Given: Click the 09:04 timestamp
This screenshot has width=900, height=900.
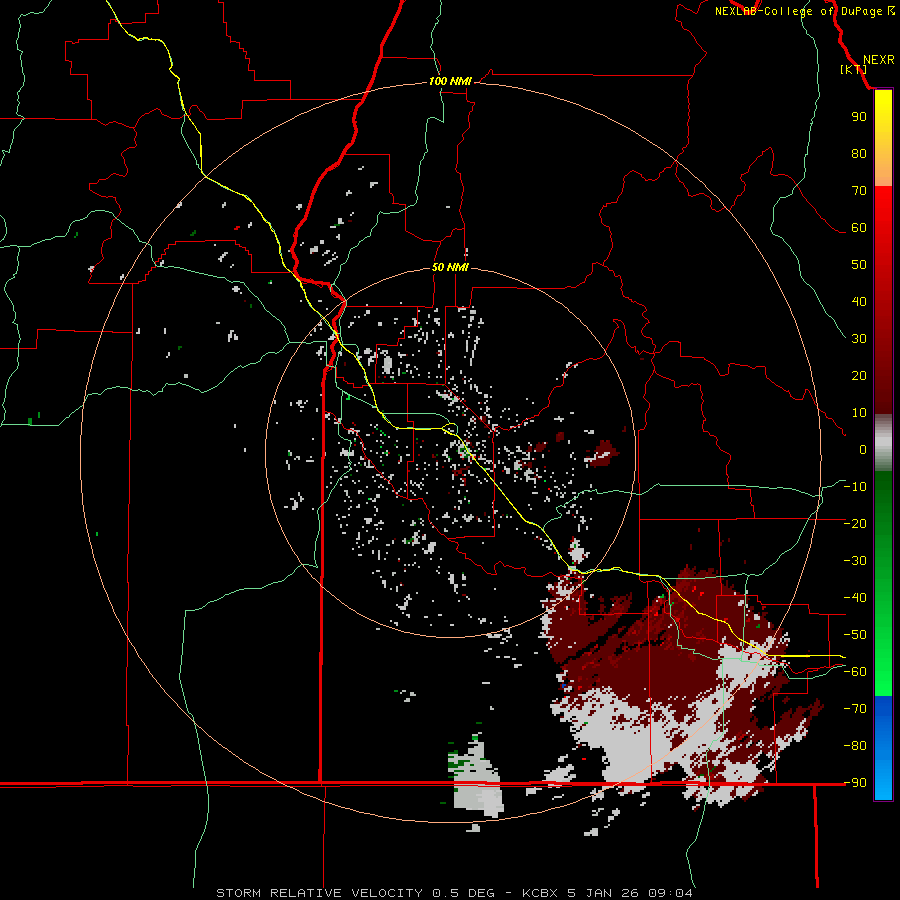Looking at the screenshot, I should (x=670, y=893).
